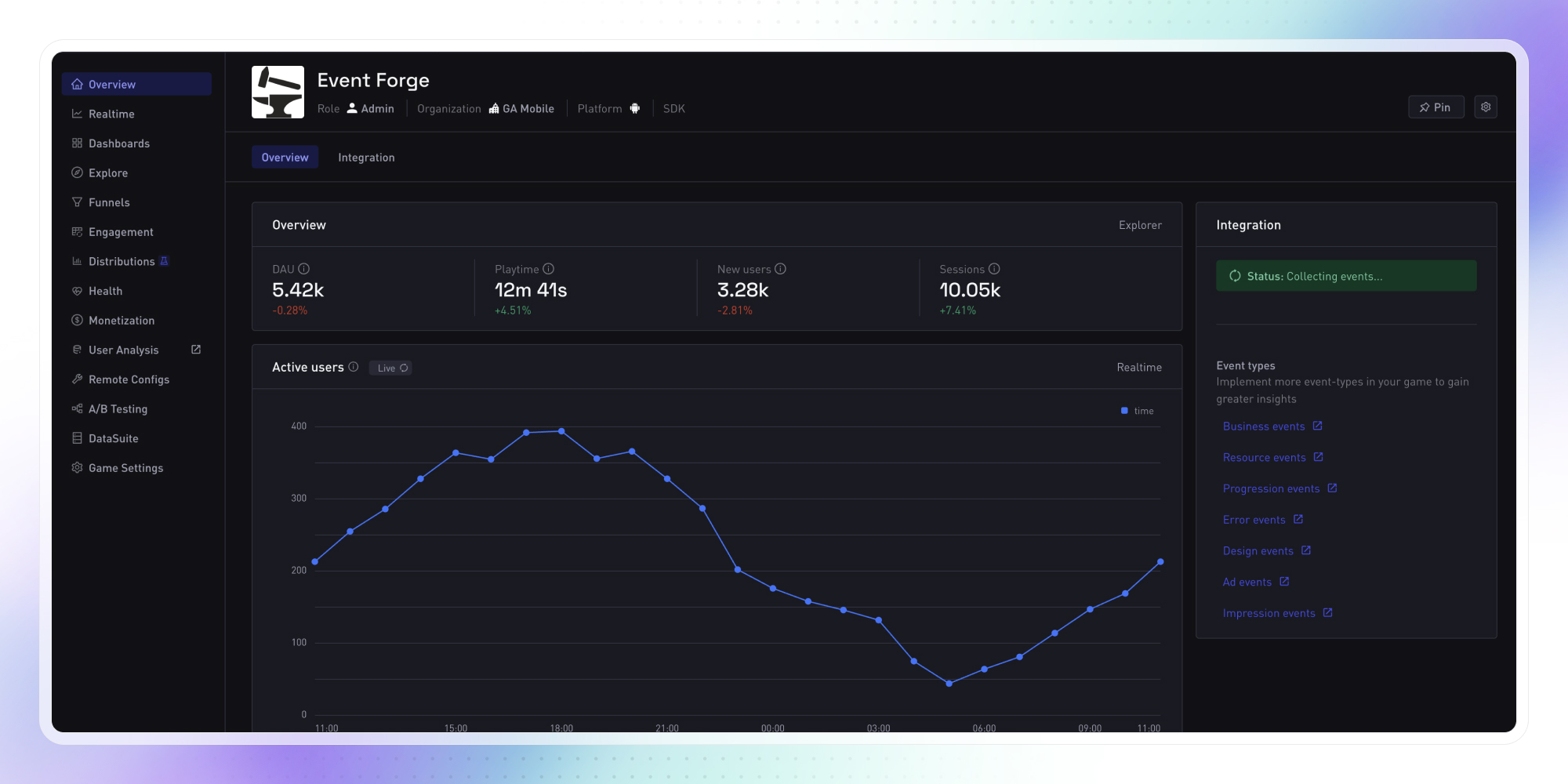Viewport: 1568px width, 784px height.
Task: Click the Engagement icon in sidebar
Action: click(77, 231)
